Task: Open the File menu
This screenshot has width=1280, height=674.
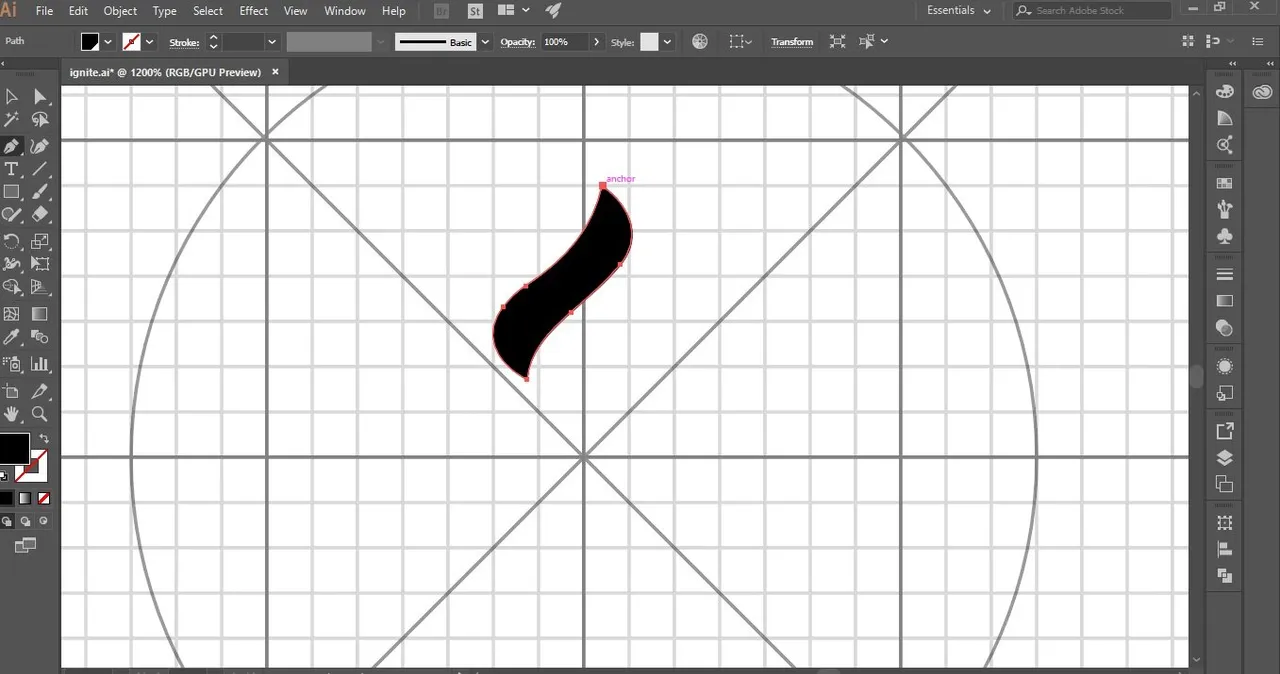Action: [44, 11]
